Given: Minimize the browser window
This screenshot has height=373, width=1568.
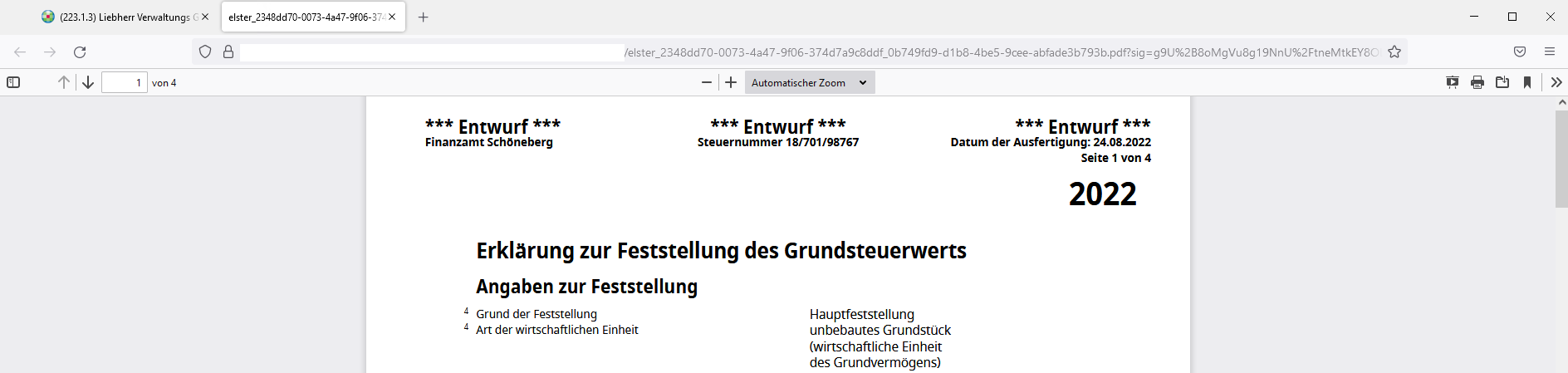Looking at the screenshot, I should (1474, 17).
